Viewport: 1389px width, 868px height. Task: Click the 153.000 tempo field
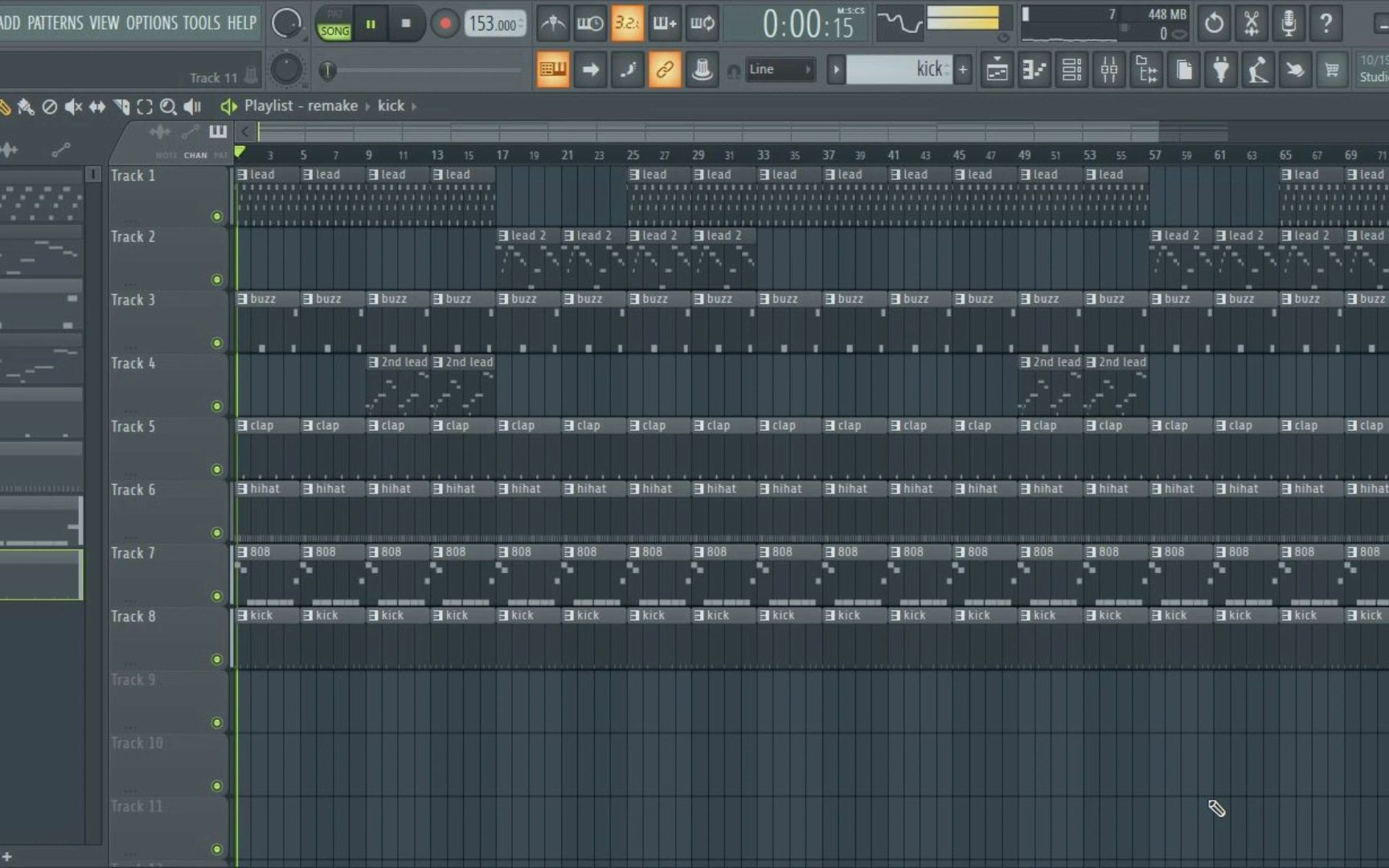[x=494, y=24]
